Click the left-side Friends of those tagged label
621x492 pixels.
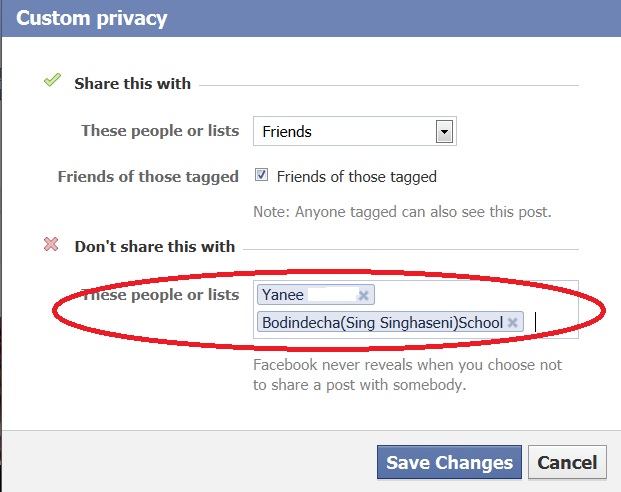click(148, 177)
